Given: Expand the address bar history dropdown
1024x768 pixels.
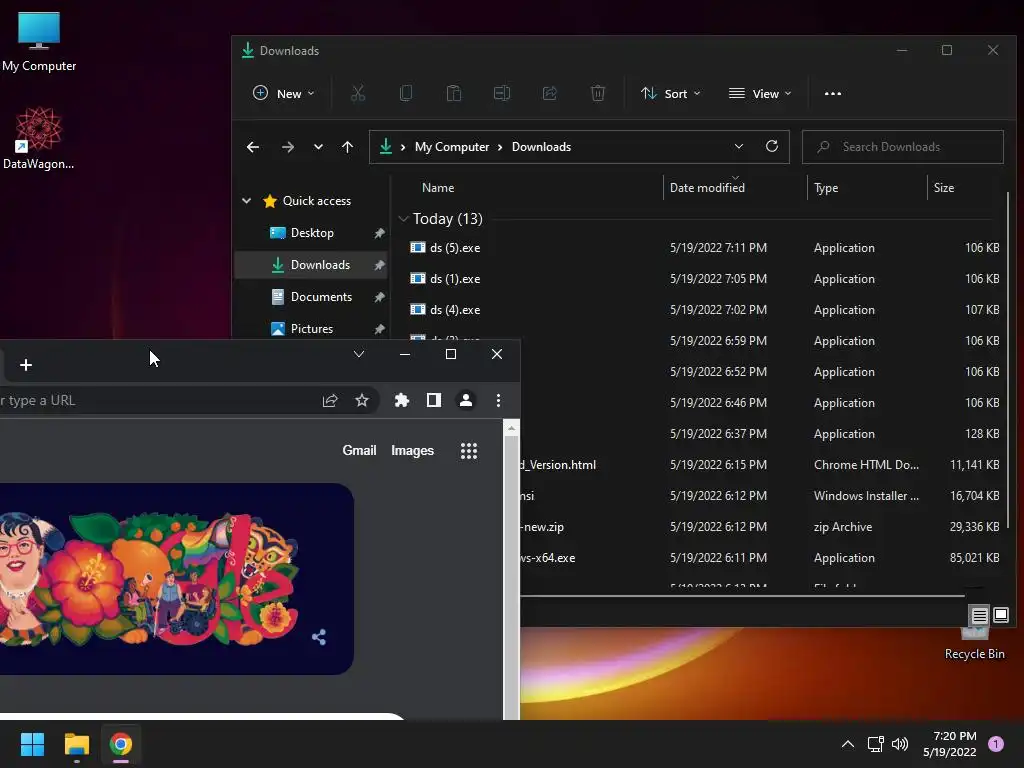Looking at the screenshot, I should coord(739,146).
